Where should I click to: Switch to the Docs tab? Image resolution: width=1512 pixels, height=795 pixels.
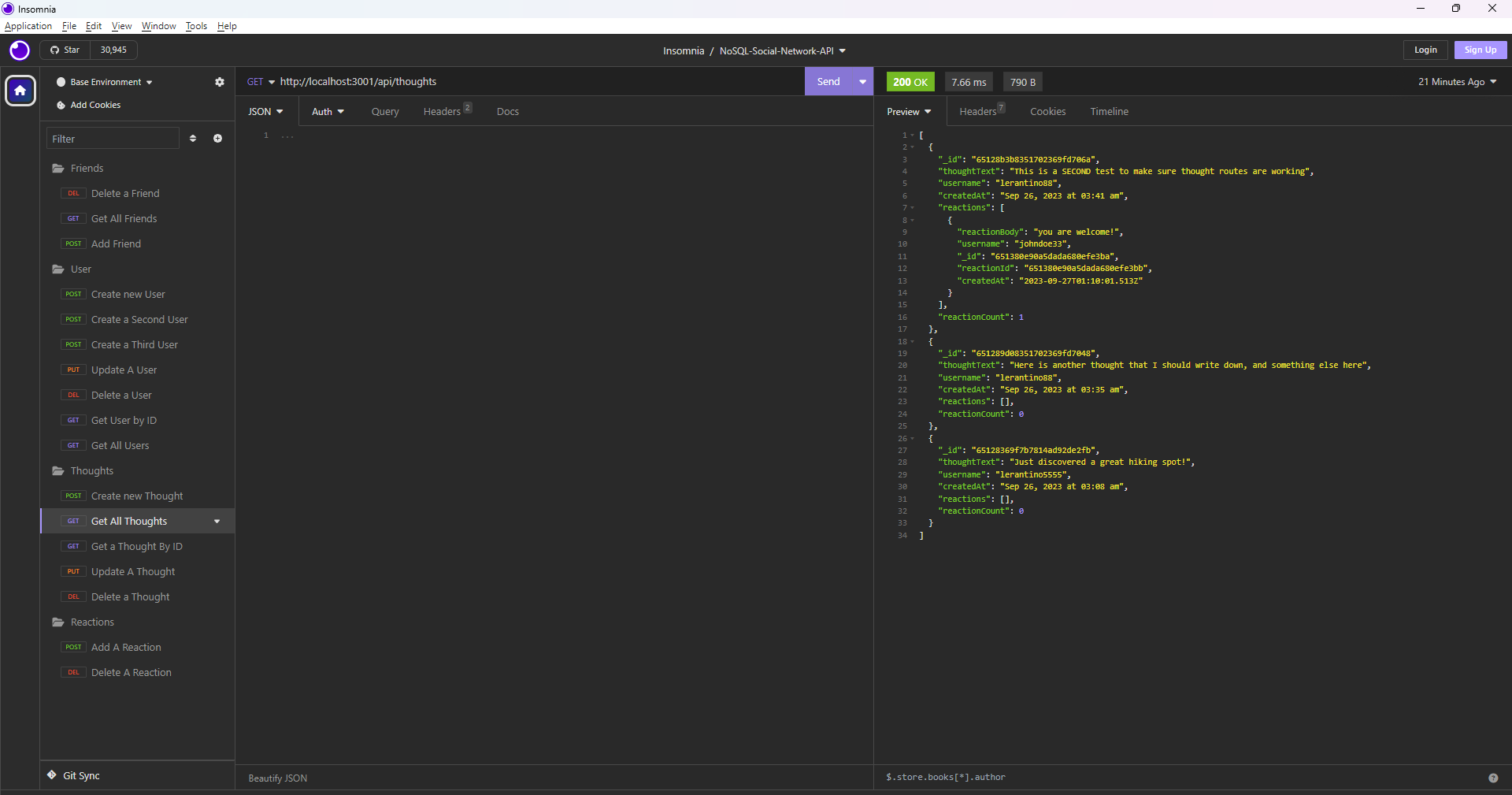[508, 112]
